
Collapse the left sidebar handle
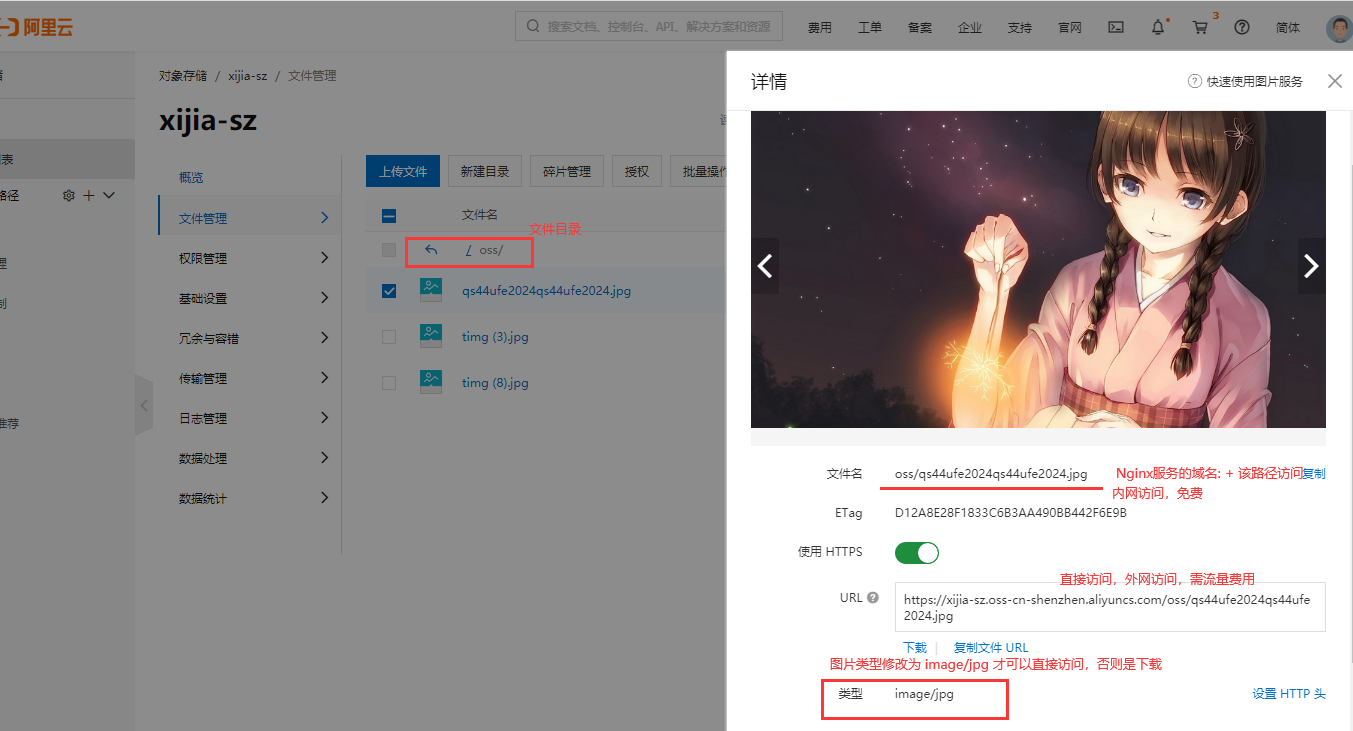pyautogui.click(x=144, y=405)
